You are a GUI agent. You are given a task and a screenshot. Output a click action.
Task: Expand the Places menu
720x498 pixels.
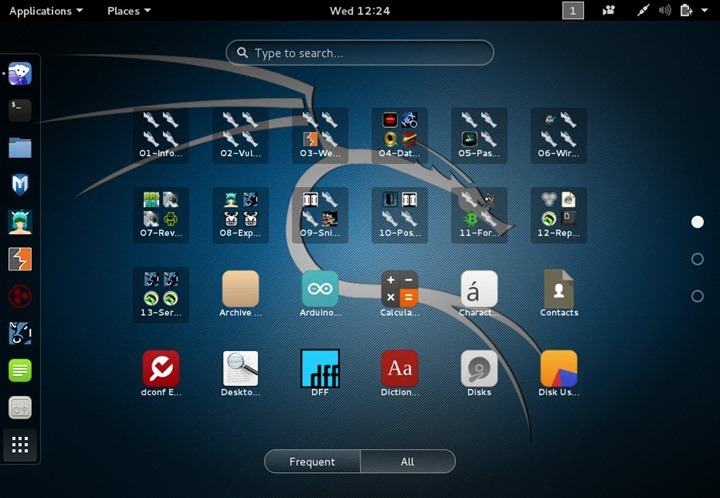pyautogui.click(x=129, y=11)
